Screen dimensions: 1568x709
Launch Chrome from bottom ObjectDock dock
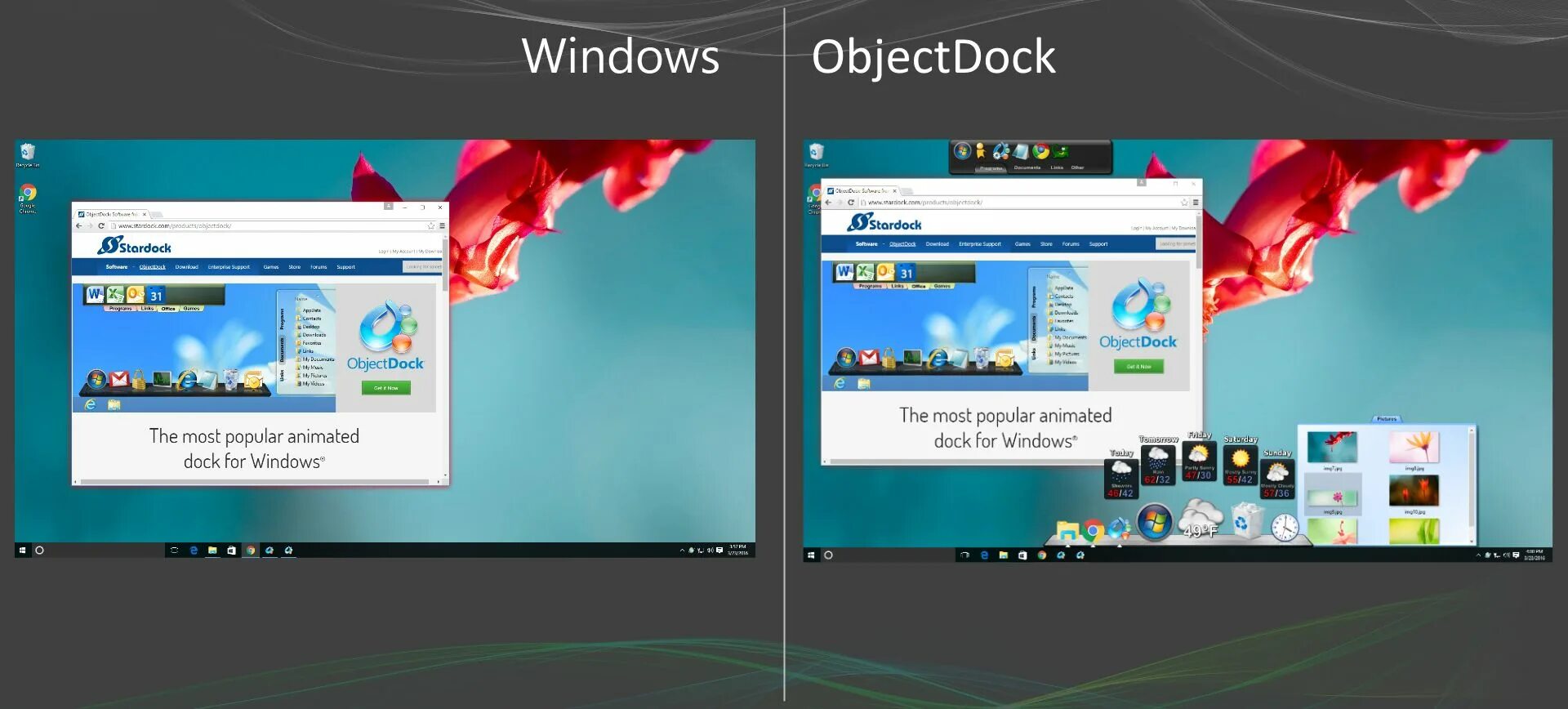pyautogui.click(x=1093, y=532)
